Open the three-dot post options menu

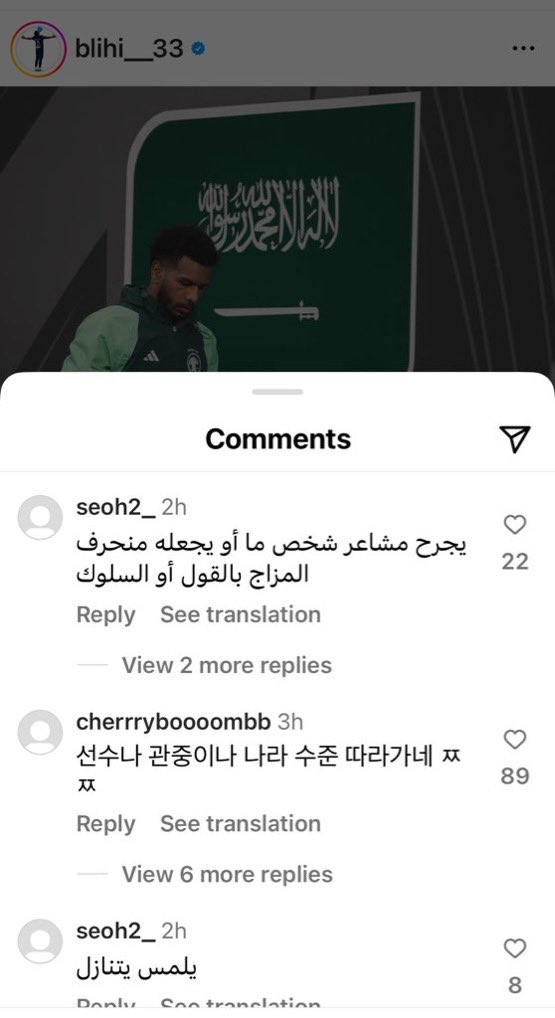click(523, 49)
